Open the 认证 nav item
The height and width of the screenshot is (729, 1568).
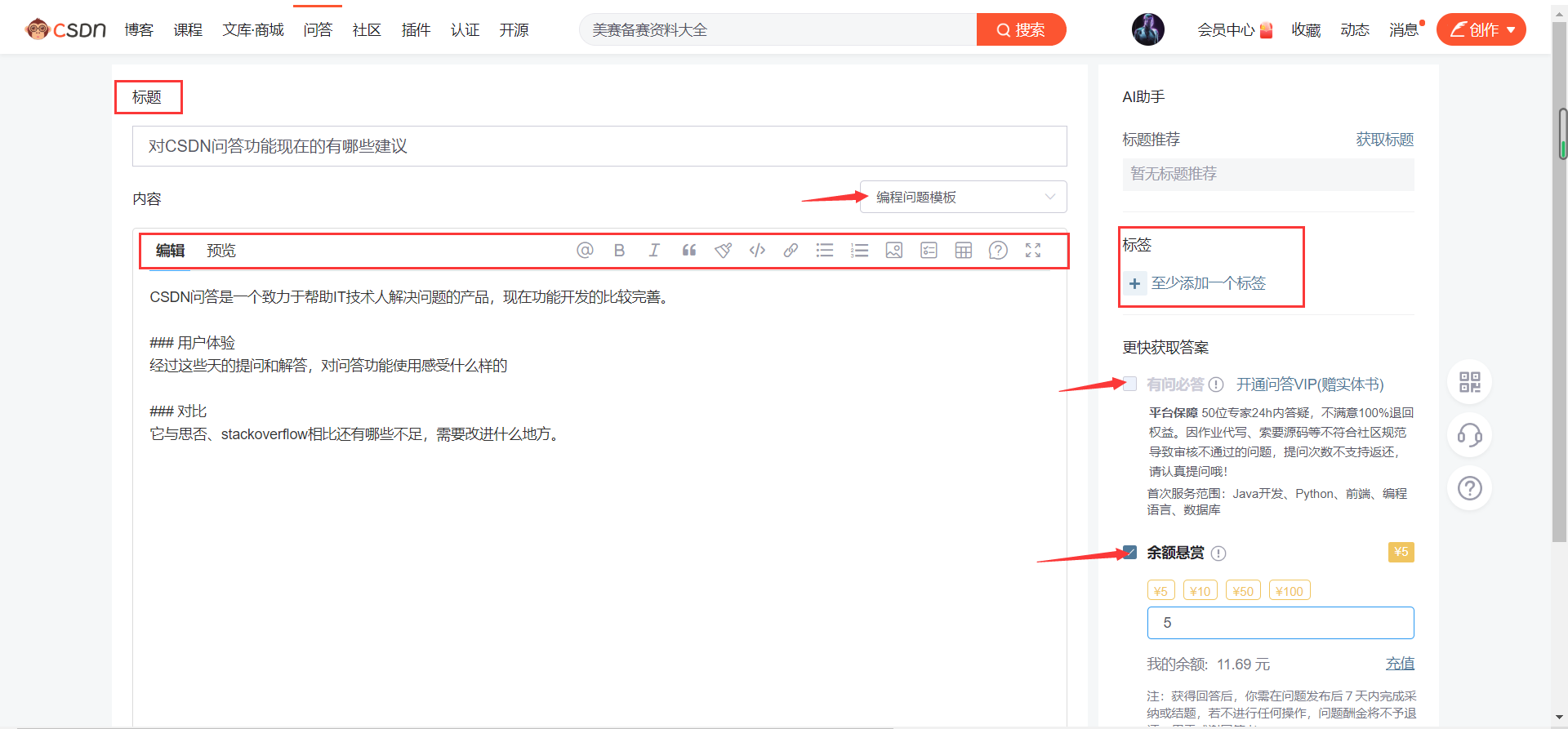tap(465, 30)
